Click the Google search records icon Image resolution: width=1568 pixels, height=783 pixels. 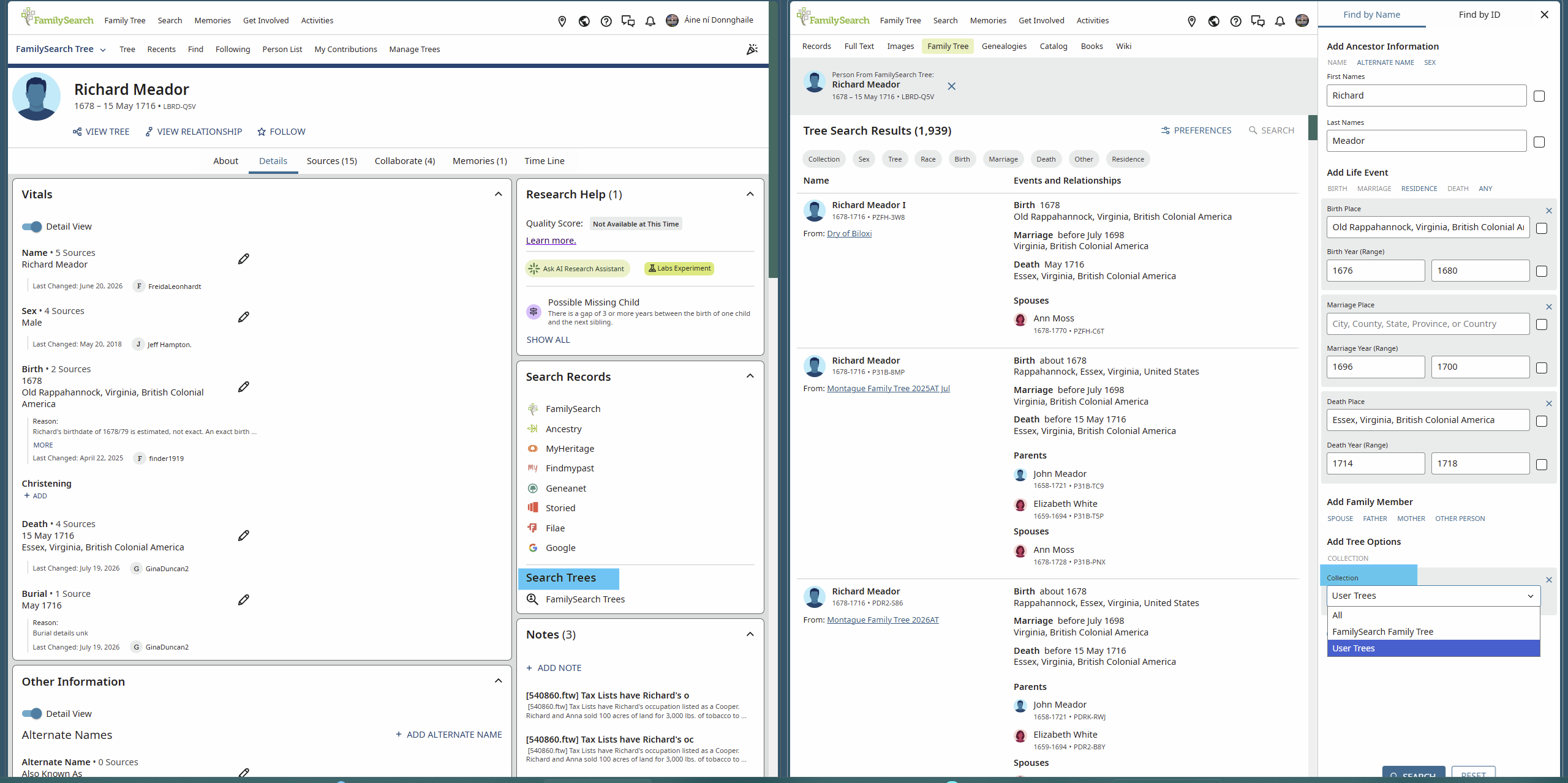click(x=533, y=548)
